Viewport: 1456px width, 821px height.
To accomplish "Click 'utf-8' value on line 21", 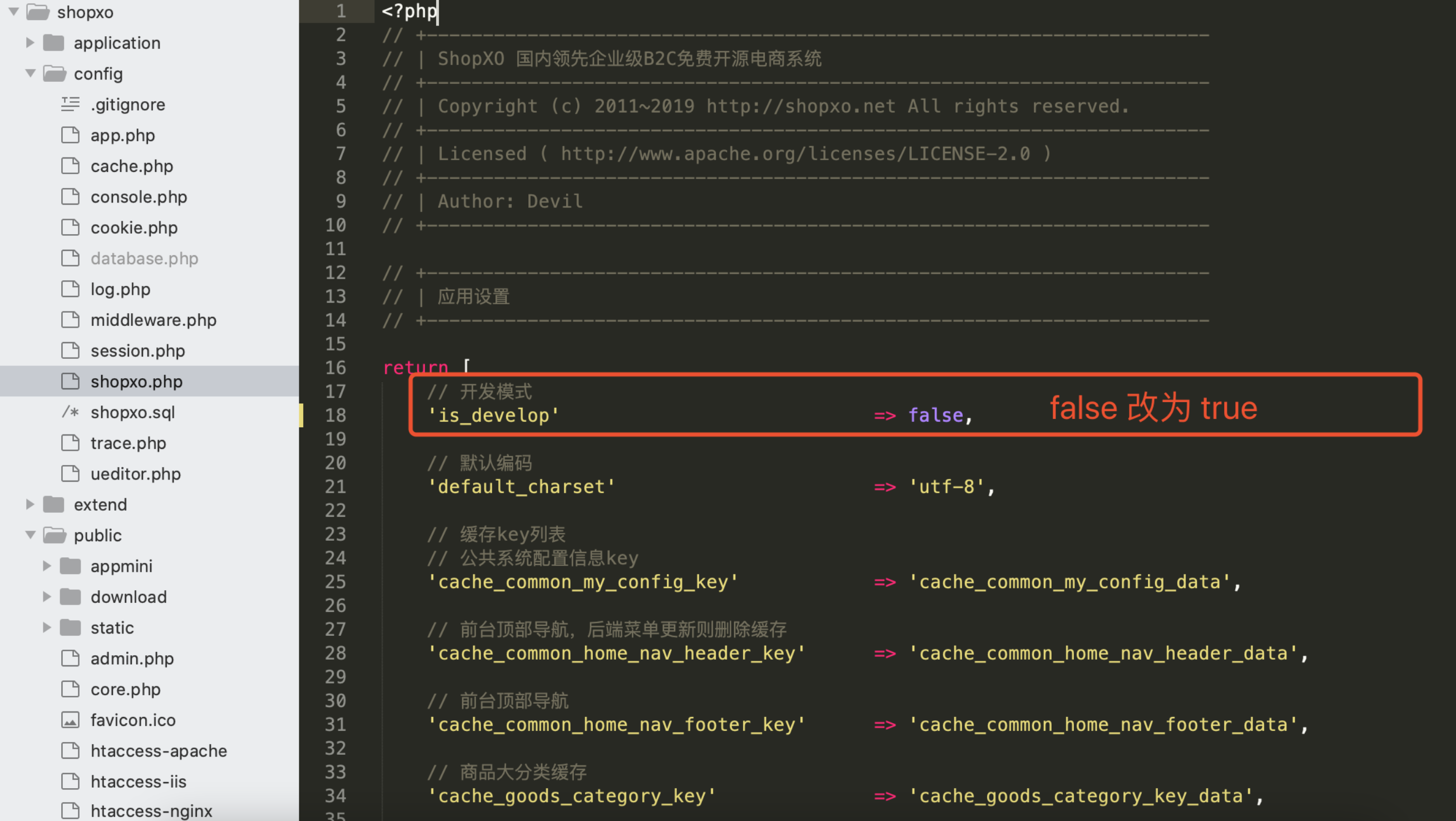I will tap(947, 486).
